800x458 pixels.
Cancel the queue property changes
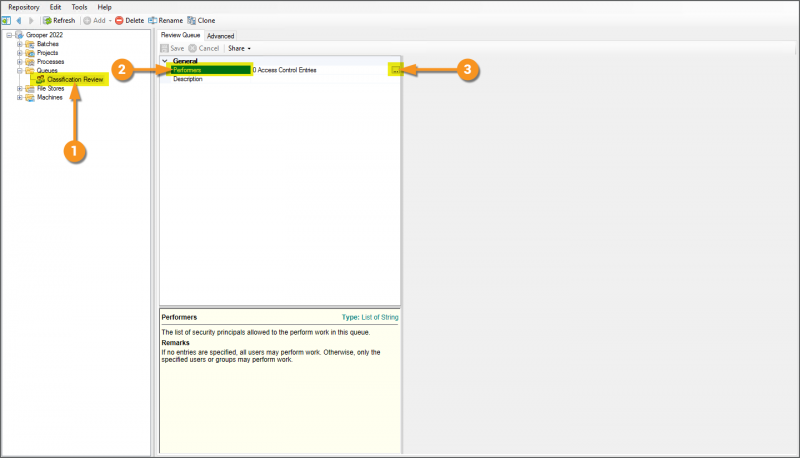pyautogui.click(x=204, y=48)
